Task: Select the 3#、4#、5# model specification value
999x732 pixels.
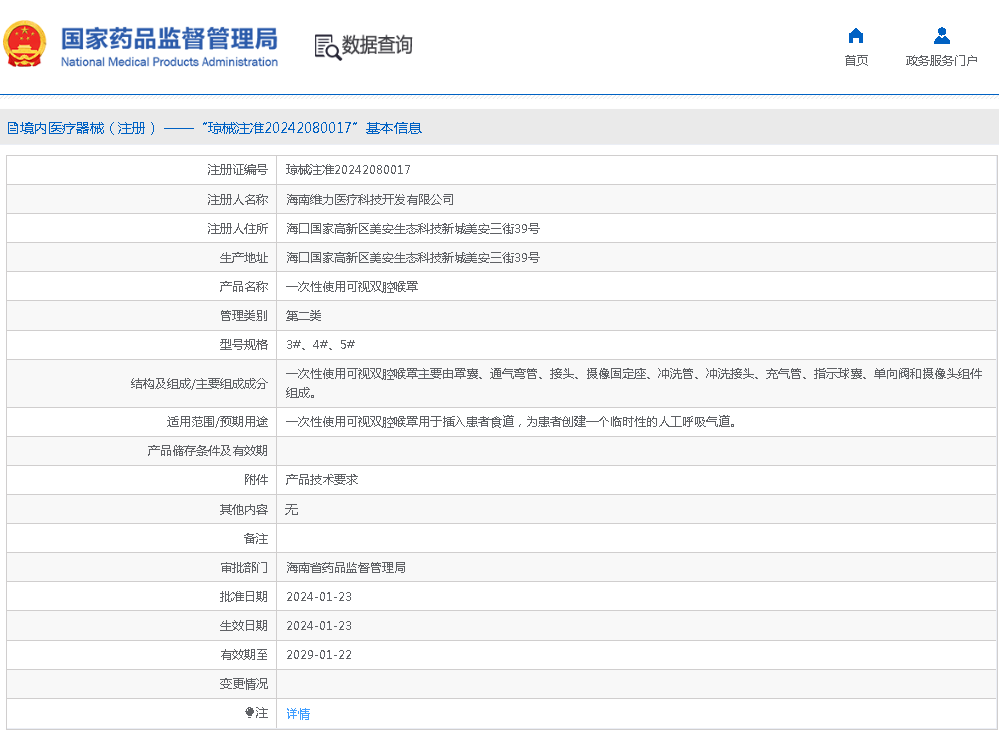Action: tap(320, 344)
